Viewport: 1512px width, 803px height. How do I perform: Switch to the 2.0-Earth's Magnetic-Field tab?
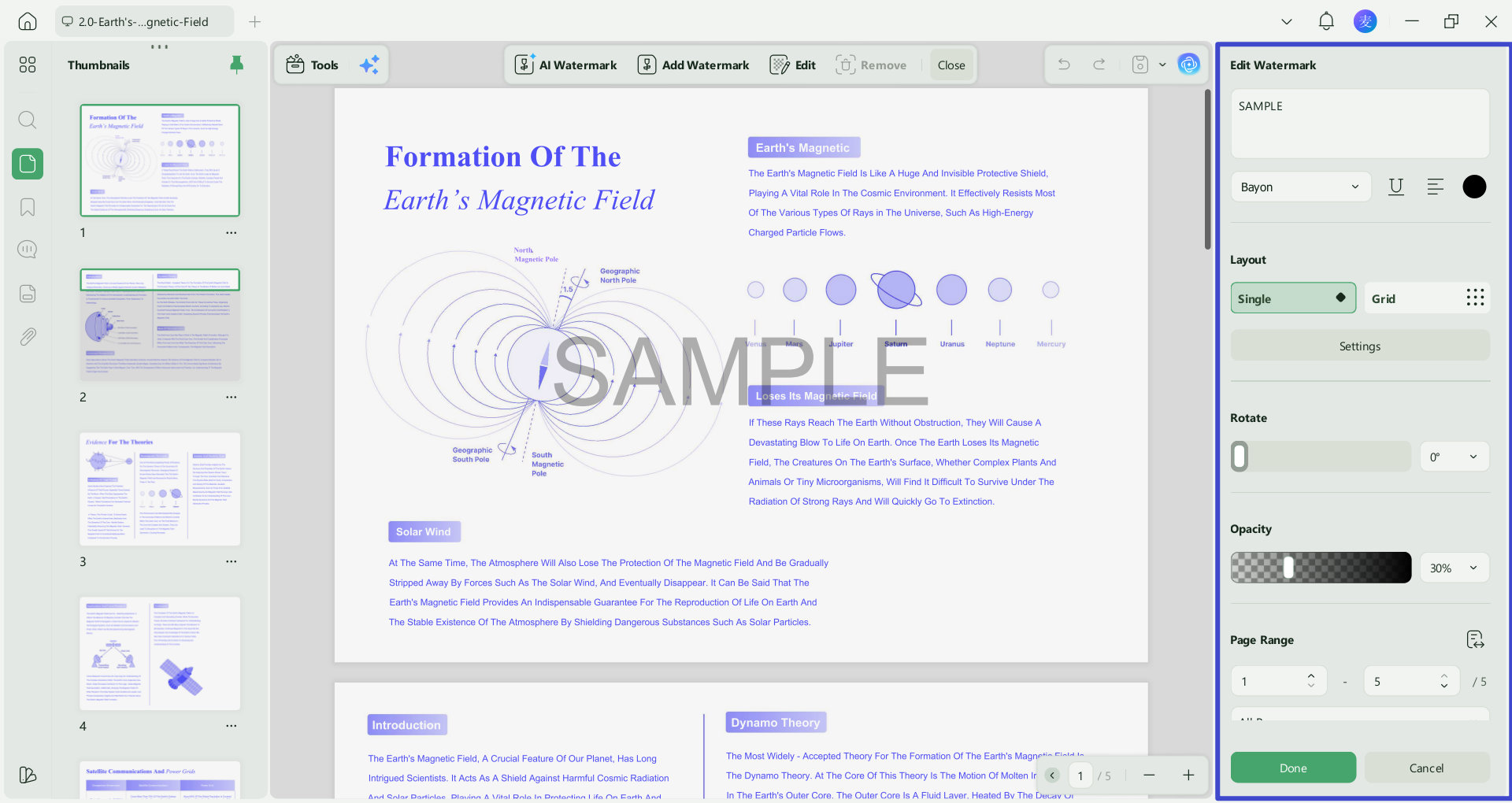click(x=145, y=22)
